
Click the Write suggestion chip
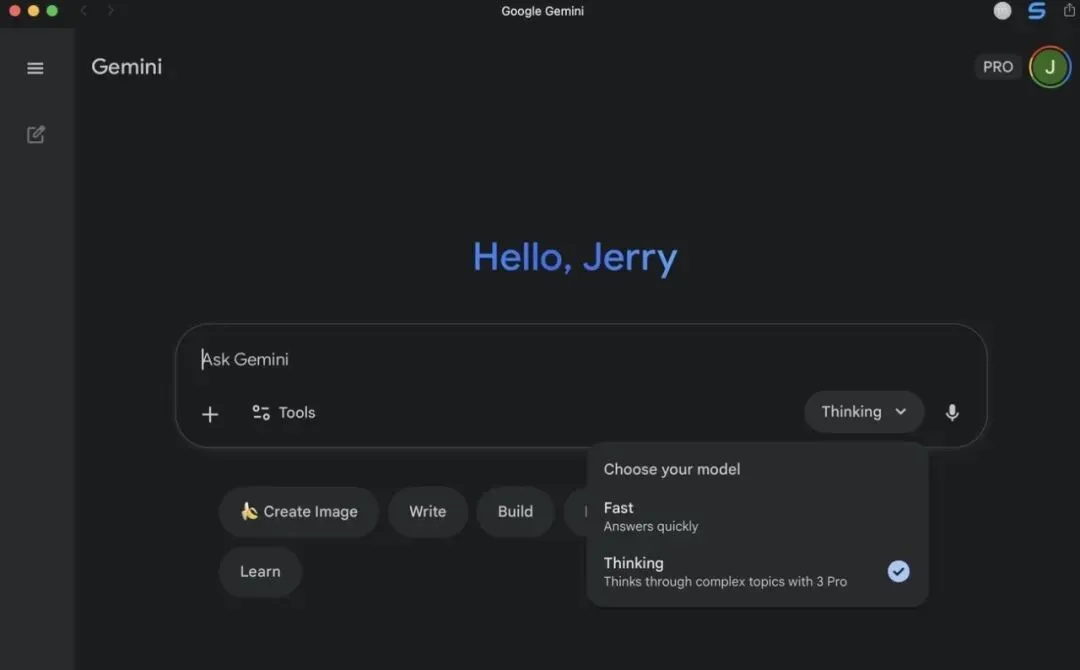[428, 512]
